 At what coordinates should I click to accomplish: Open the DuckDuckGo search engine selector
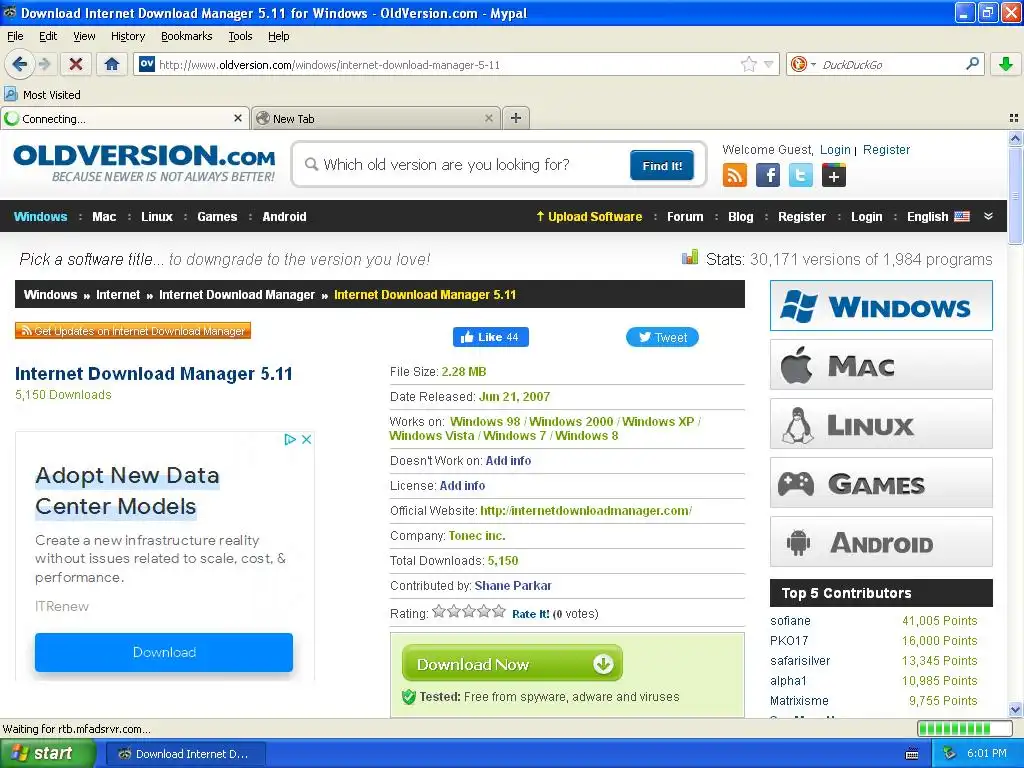point(803,64)
